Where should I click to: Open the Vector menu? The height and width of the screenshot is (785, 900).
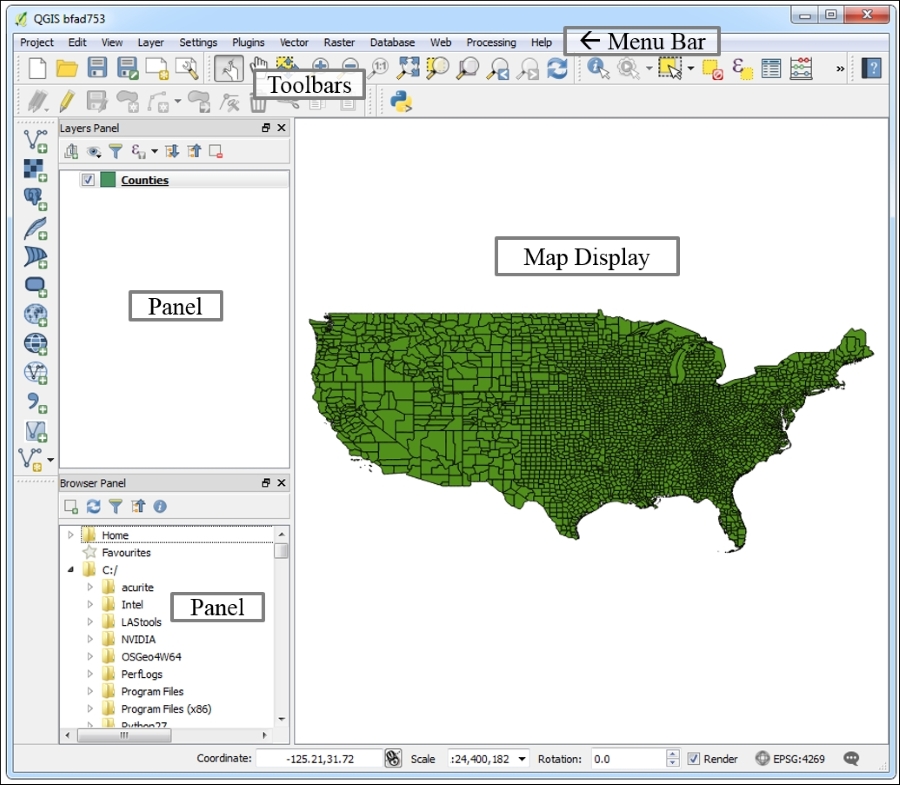pos(294,42)
